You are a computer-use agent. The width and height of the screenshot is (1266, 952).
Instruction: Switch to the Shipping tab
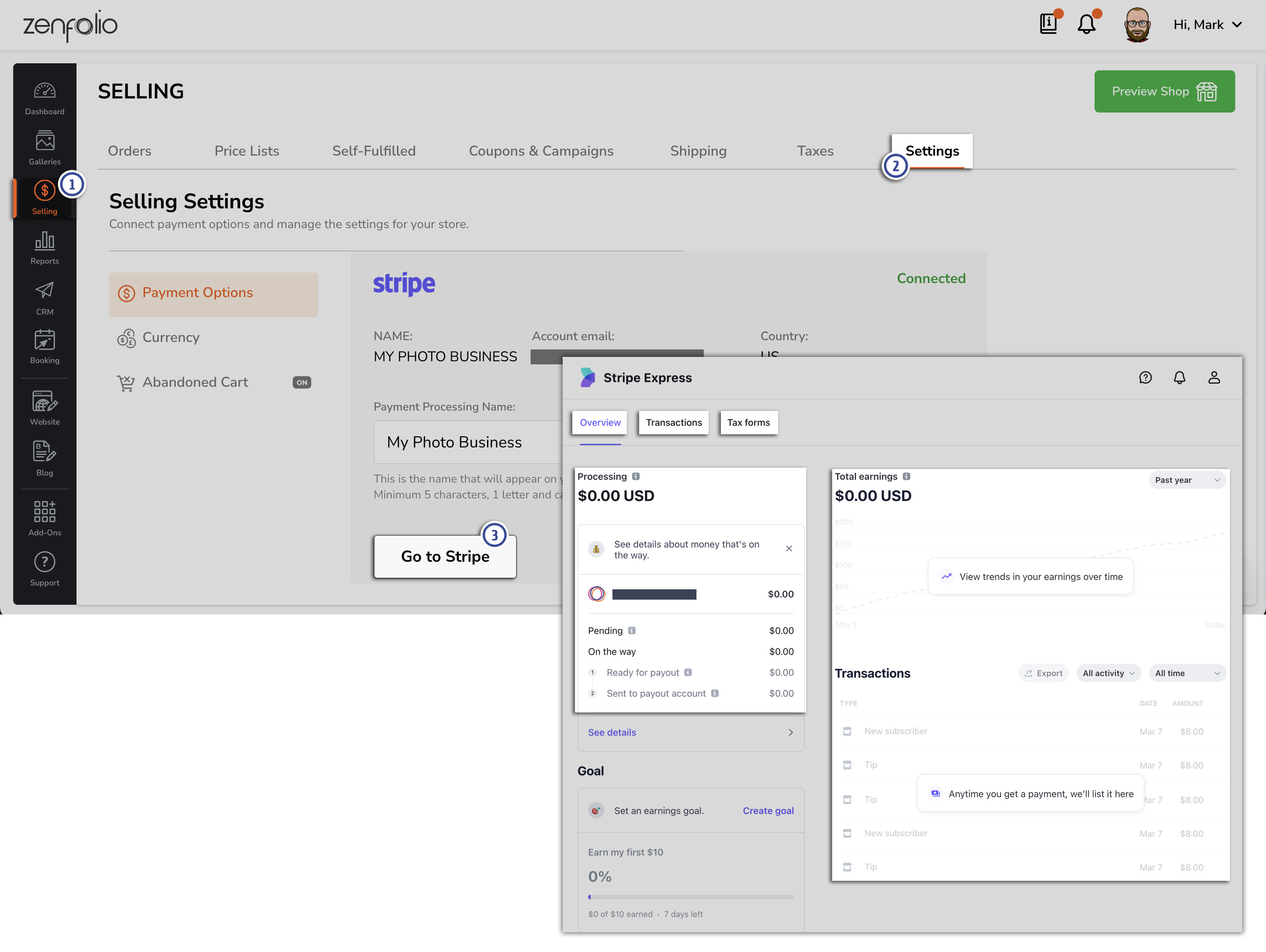tap(698, 151)
